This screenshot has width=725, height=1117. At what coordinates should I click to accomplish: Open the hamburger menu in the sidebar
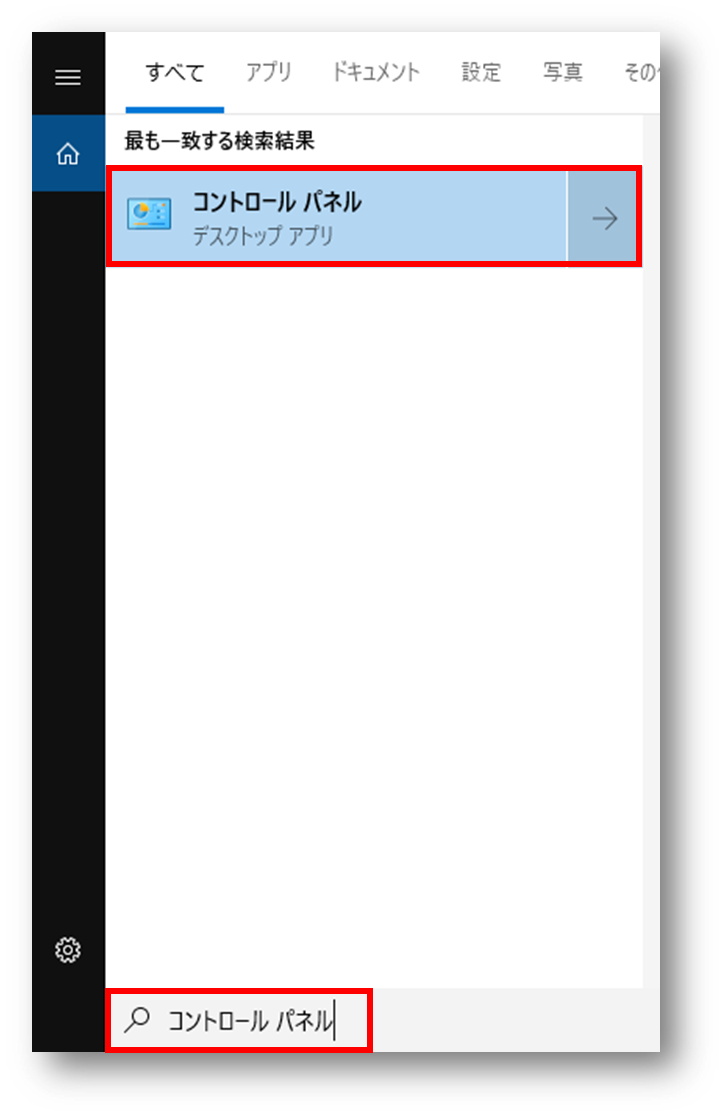[68, 77]
